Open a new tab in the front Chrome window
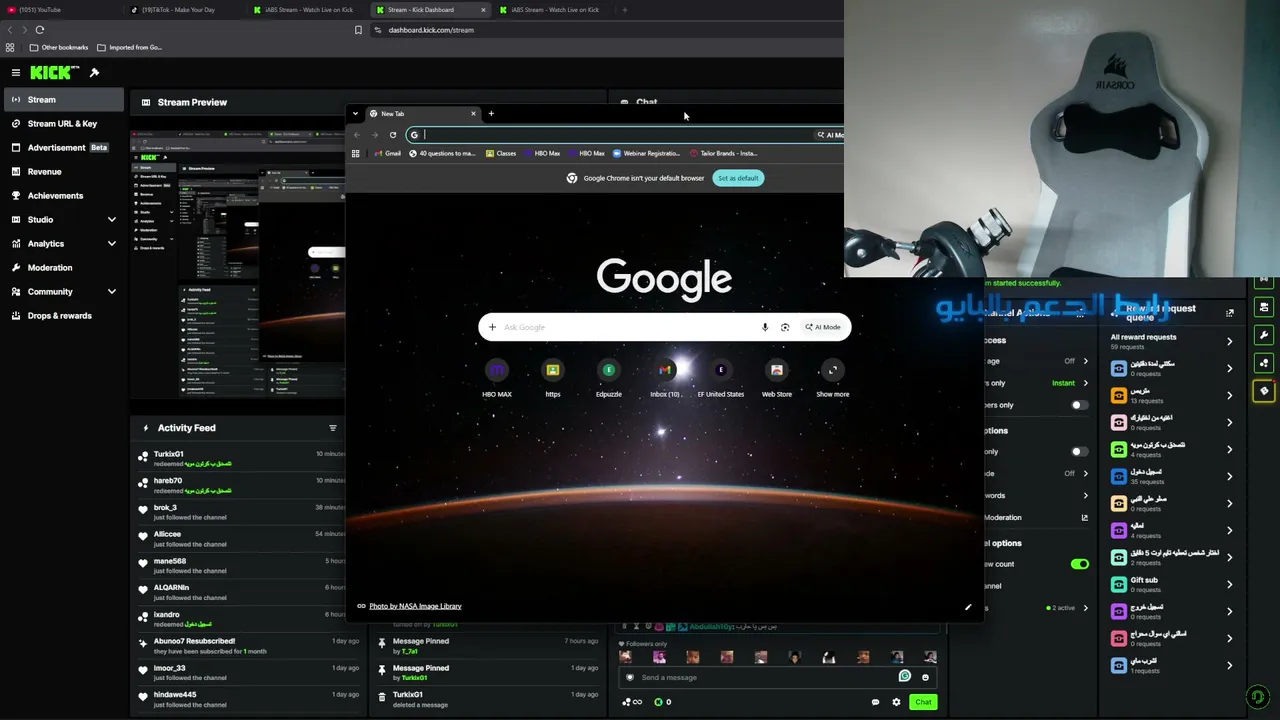This screenshot has height=720, width=1280. click(491, 113)
